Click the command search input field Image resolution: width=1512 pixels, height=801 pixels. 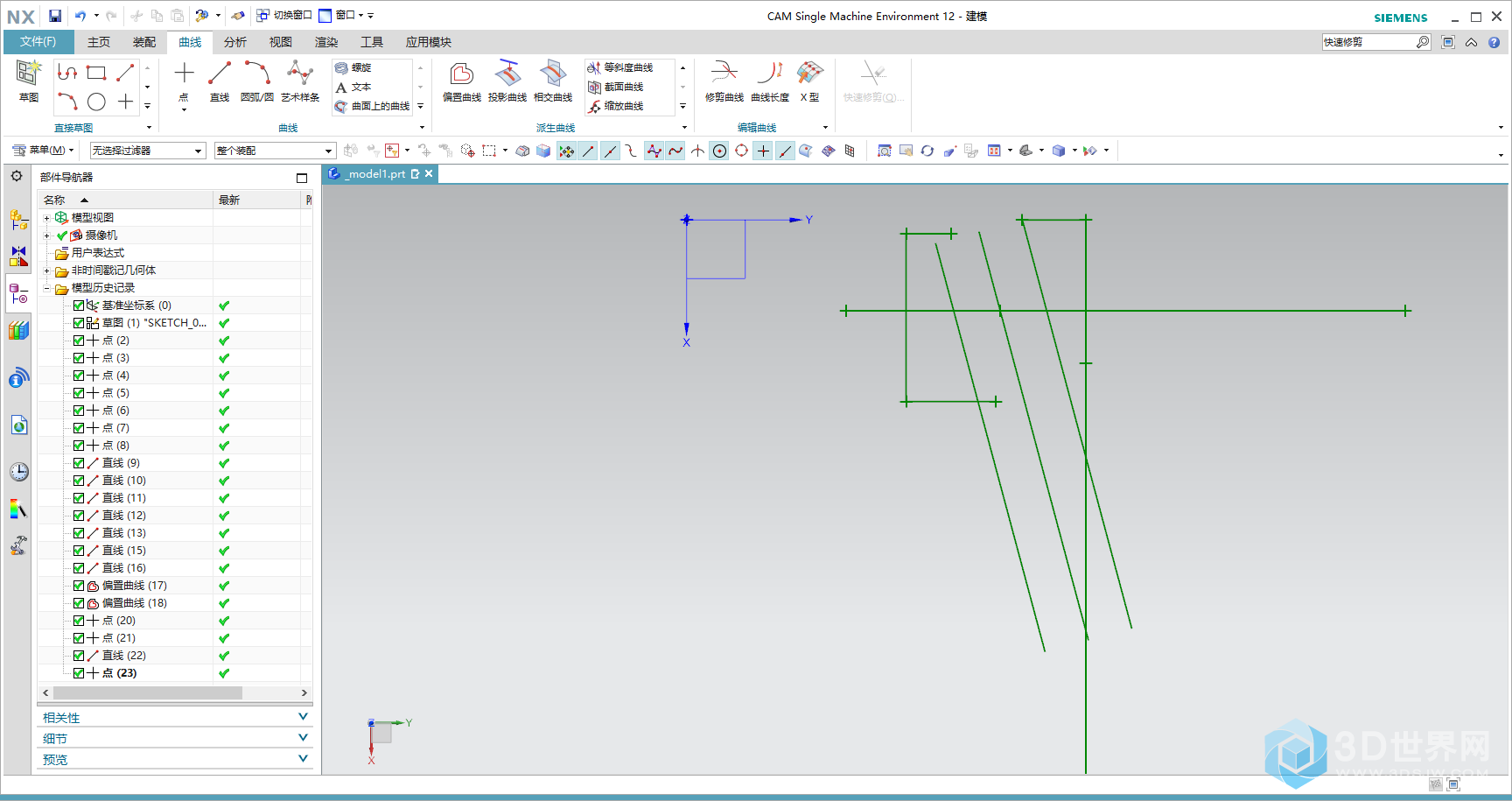1368,42
